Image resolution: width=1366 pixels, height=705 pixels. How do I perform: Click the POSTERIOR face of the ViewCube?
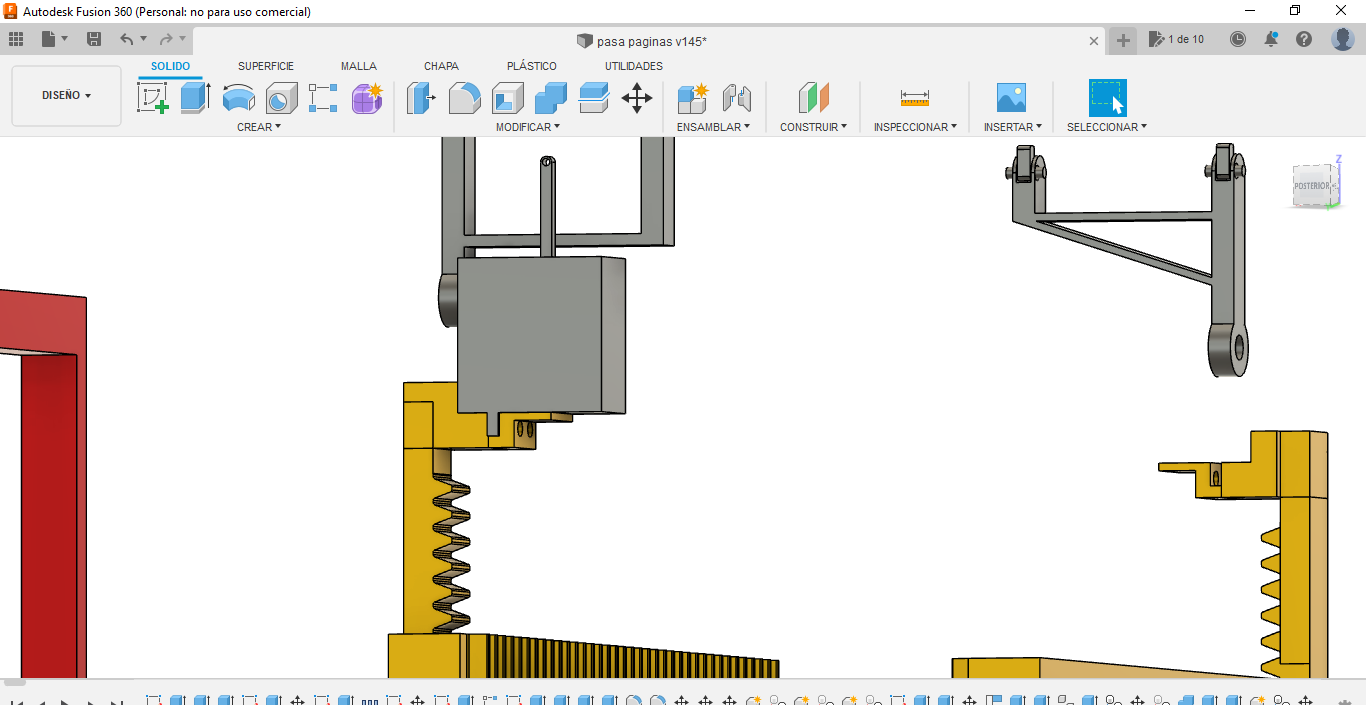tap(1311, 186)
